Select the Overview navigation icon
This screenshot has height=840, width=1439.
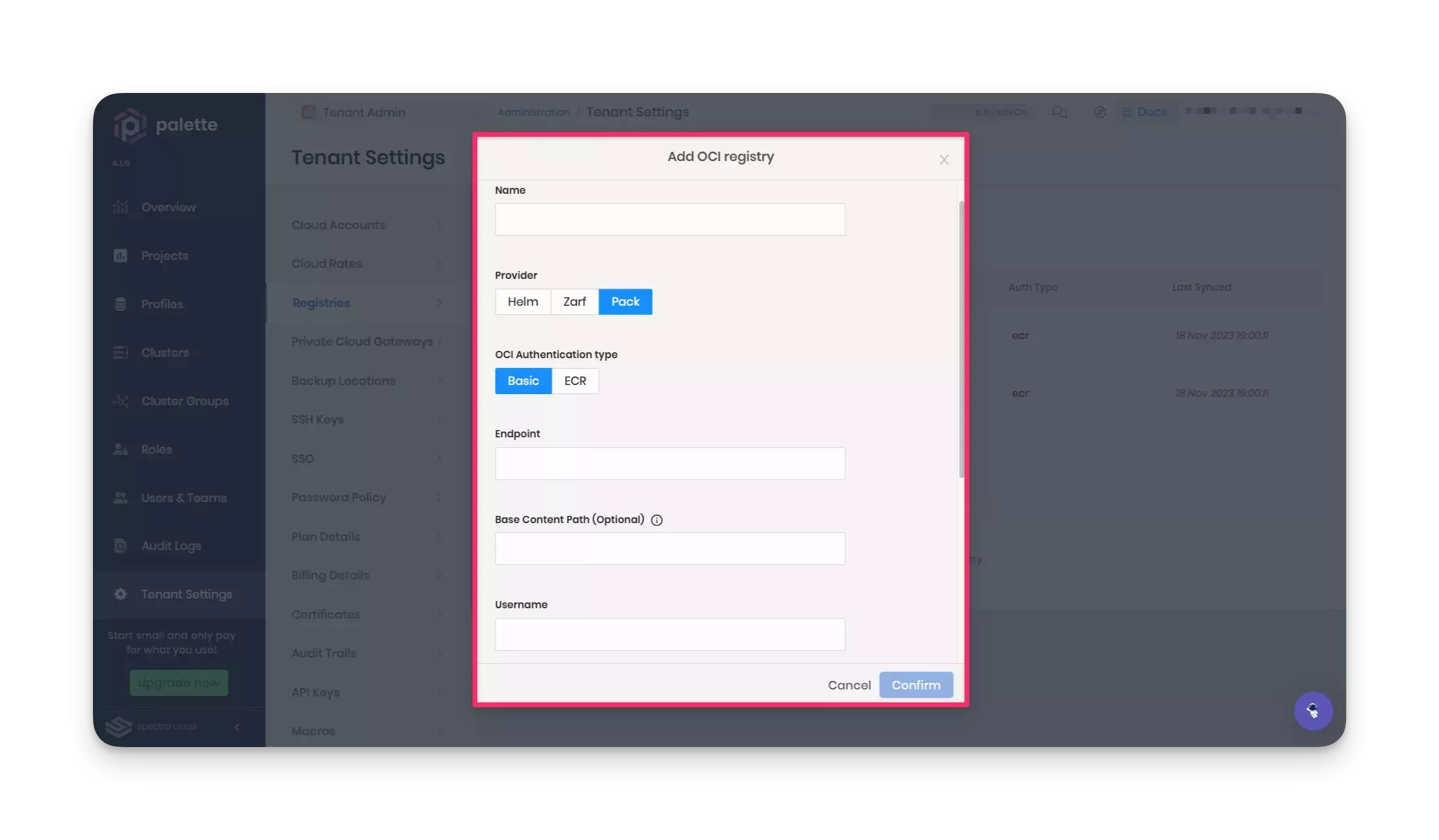(120, 206)
